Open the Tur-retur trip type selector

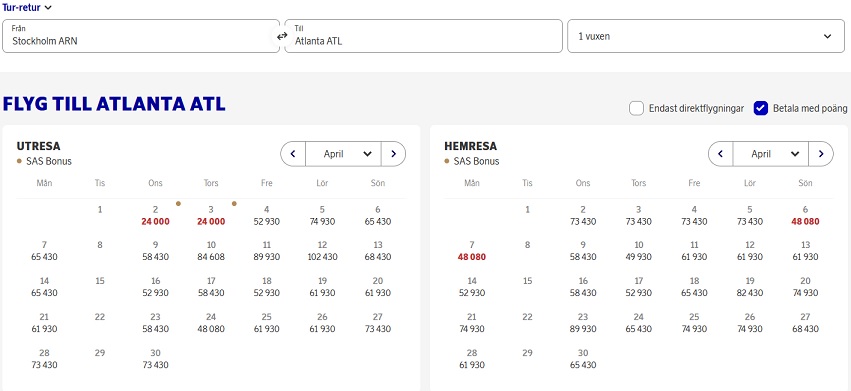coord(27,7)
